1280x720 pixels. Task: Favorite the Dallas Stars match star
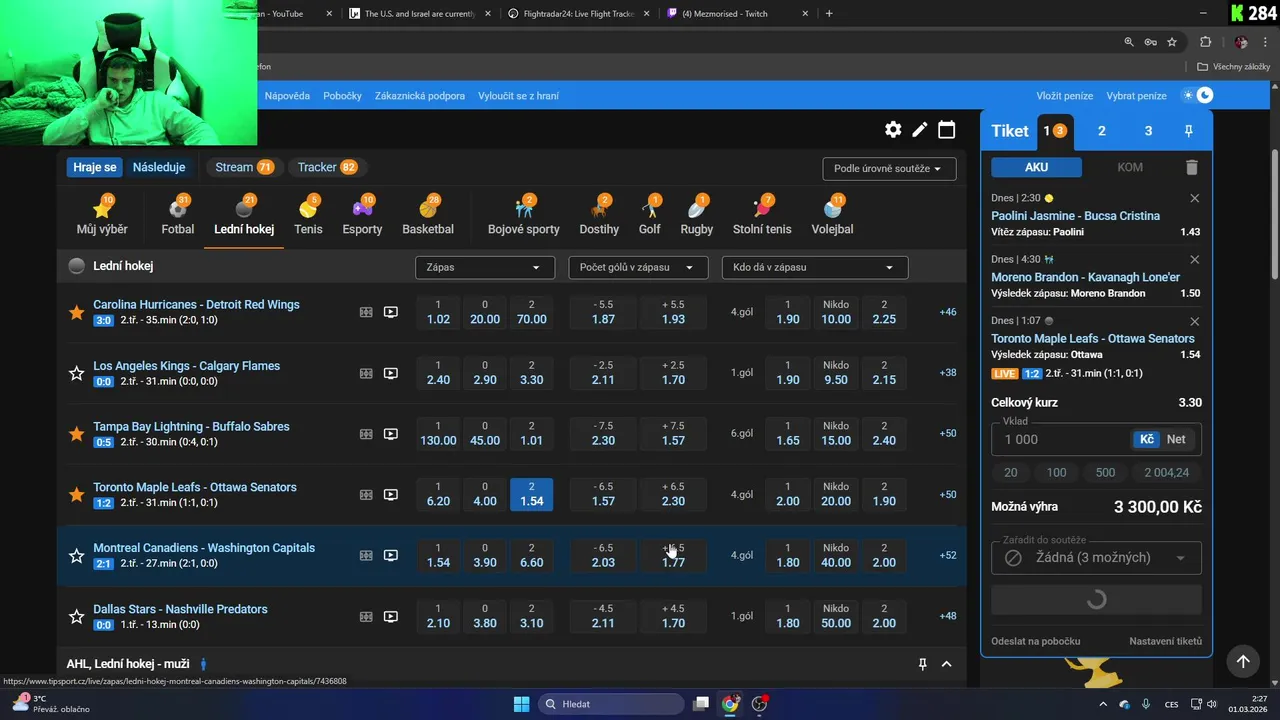(x=76, y=616)
